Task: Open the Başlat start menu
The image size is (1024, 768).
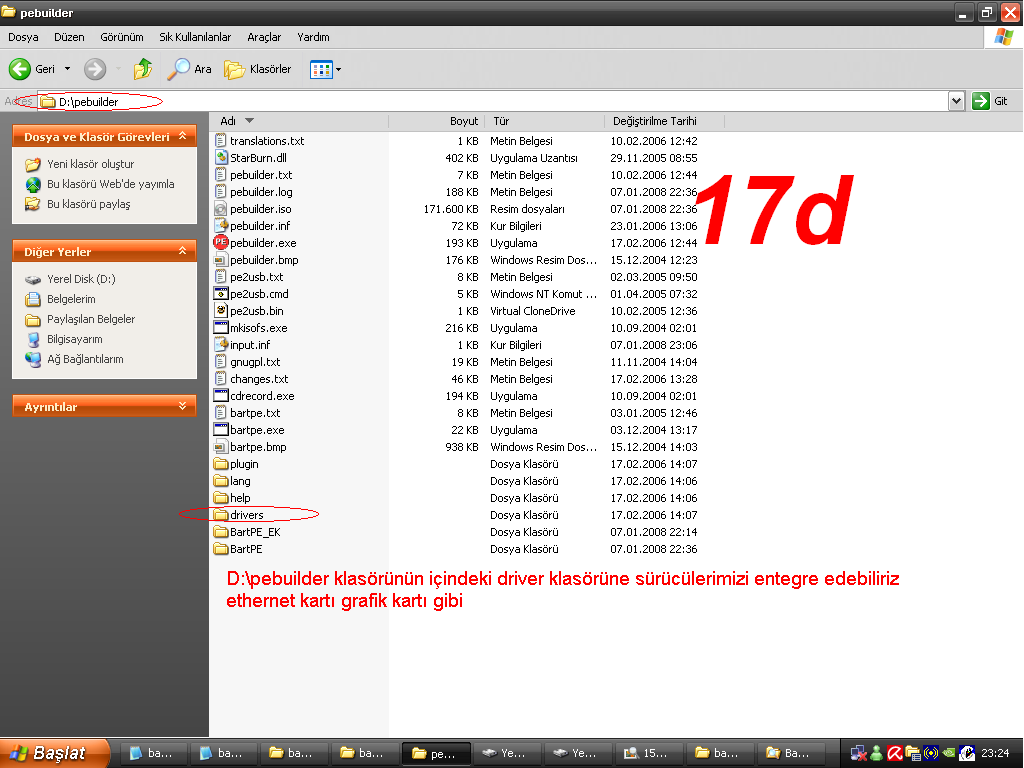Action: coord(54,753)
